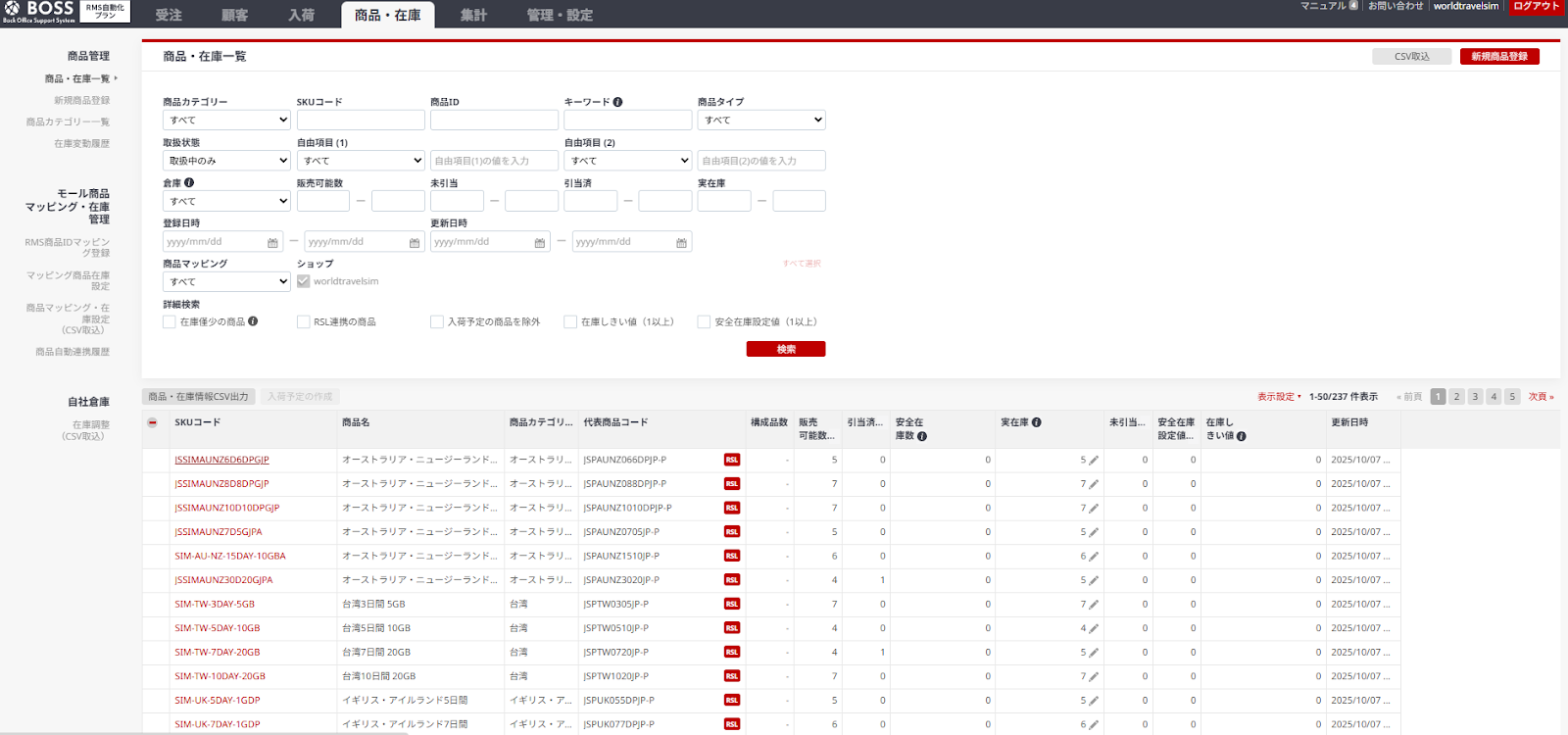Image resolution: width=1568 pixels, height=735 pixels.
Task: Enable the 在庫僅少の商品 checkbox
Action: pos(170,321)
